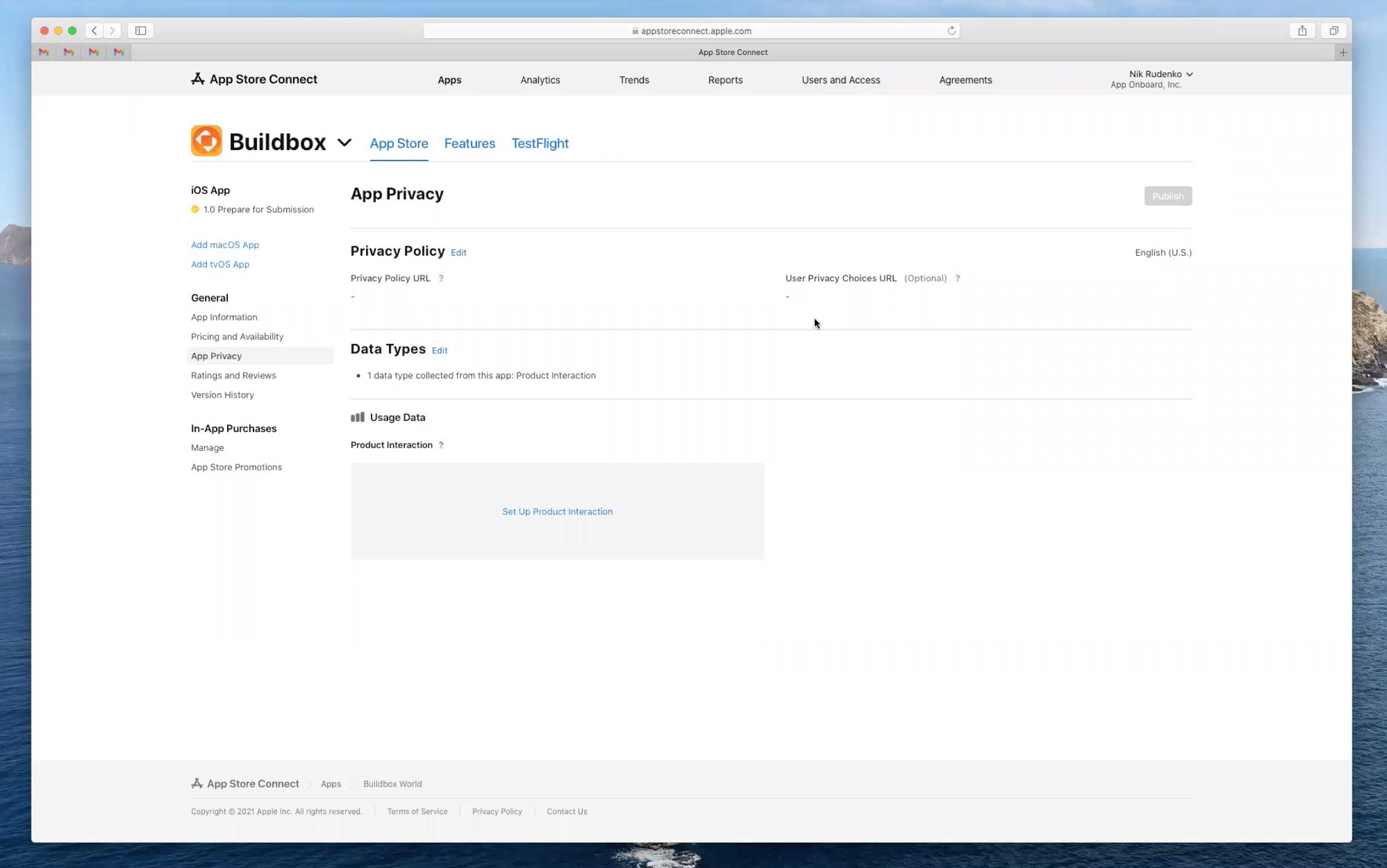Click Add macOS App link
This screenshot has width=1387, height=868.
tap(225, 245)
